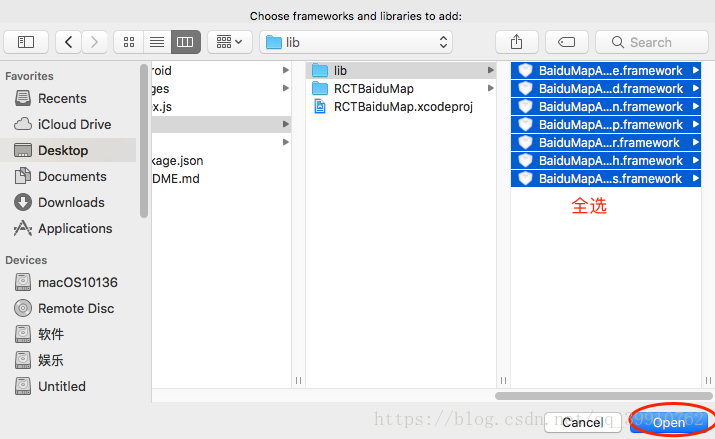Screen dimensions: 715x439
Task: Open the lib folder path popup
Action: [x=356, y=42]
